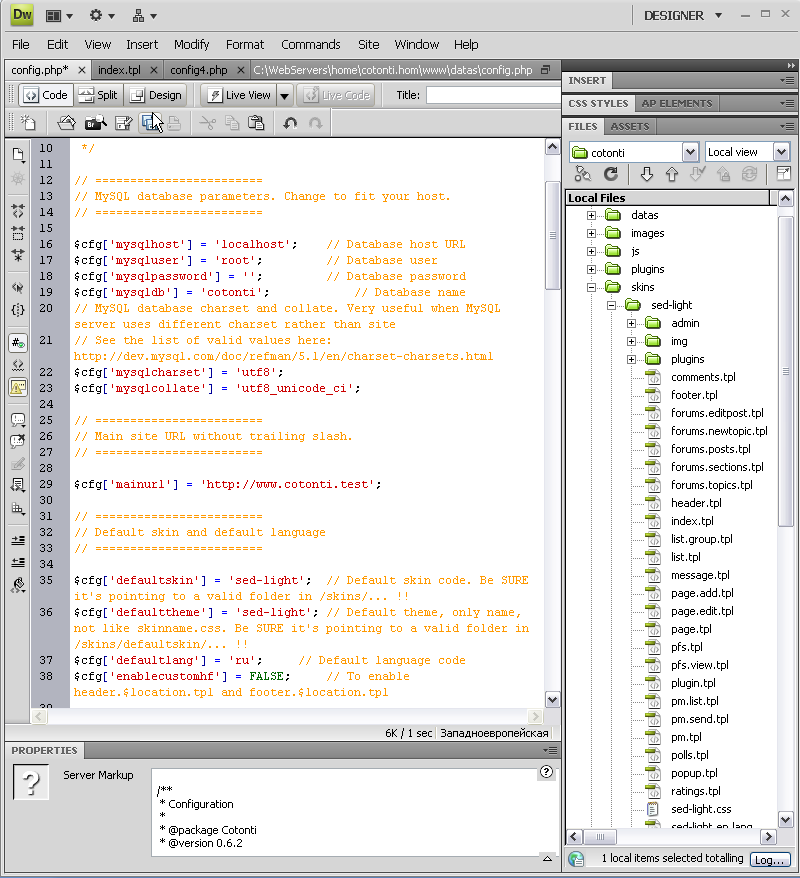This screenshot has height=878, width=800.
Task: Open the Commands menu
Action: (x=310, y=44)
